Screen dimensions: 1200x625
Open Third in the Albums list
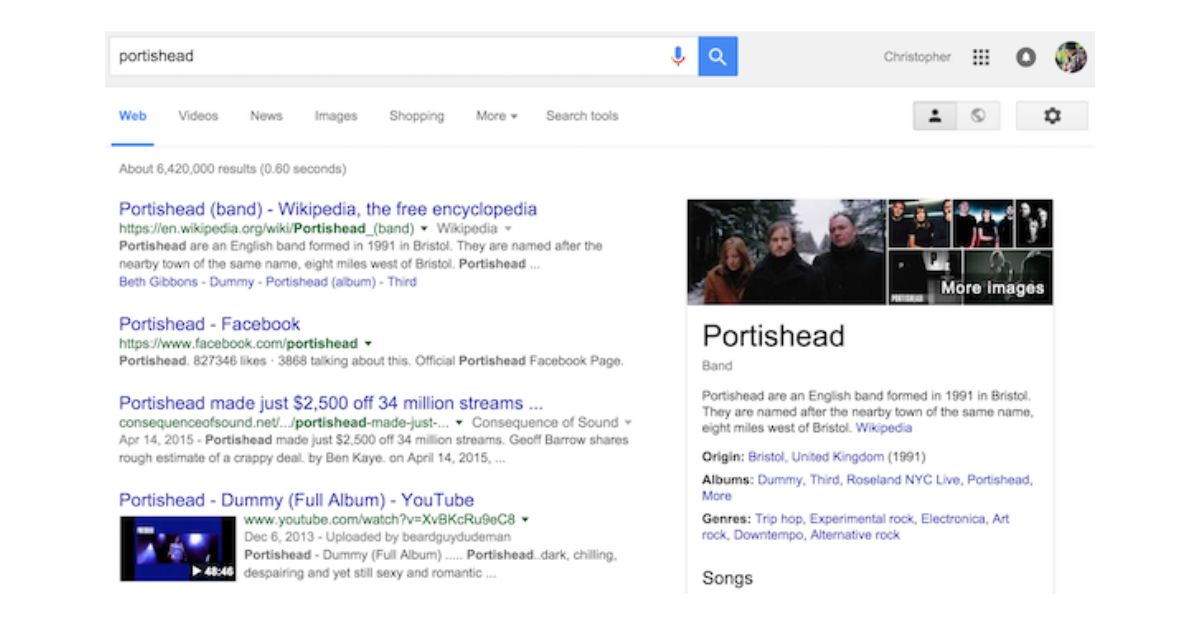(x=824, y=480)
